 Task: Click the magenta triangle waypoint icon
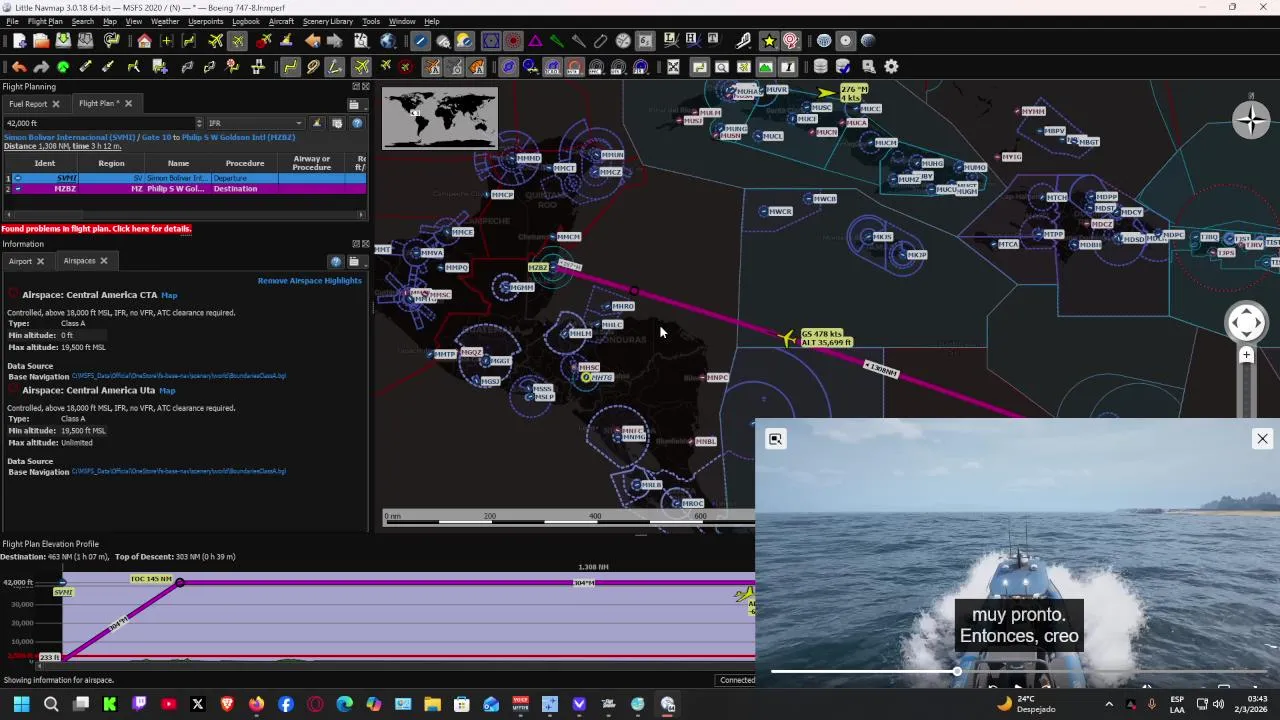tap(535, 41)
